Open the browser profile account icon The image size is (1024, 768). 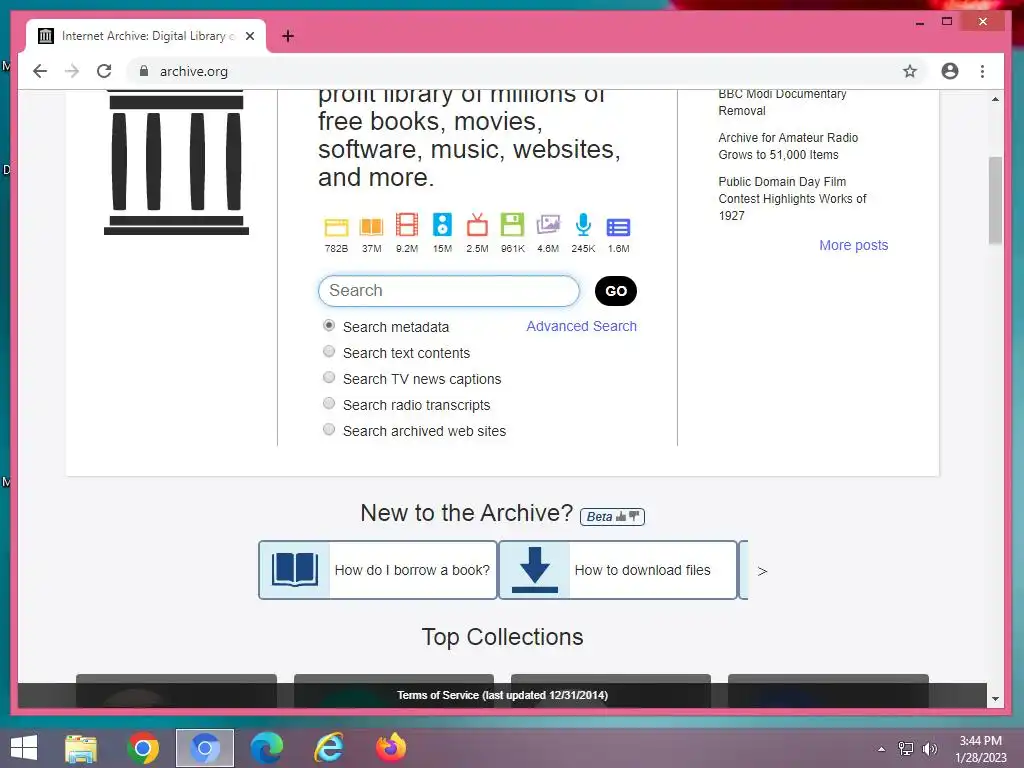pyautogui.click(x=950, y=71)
